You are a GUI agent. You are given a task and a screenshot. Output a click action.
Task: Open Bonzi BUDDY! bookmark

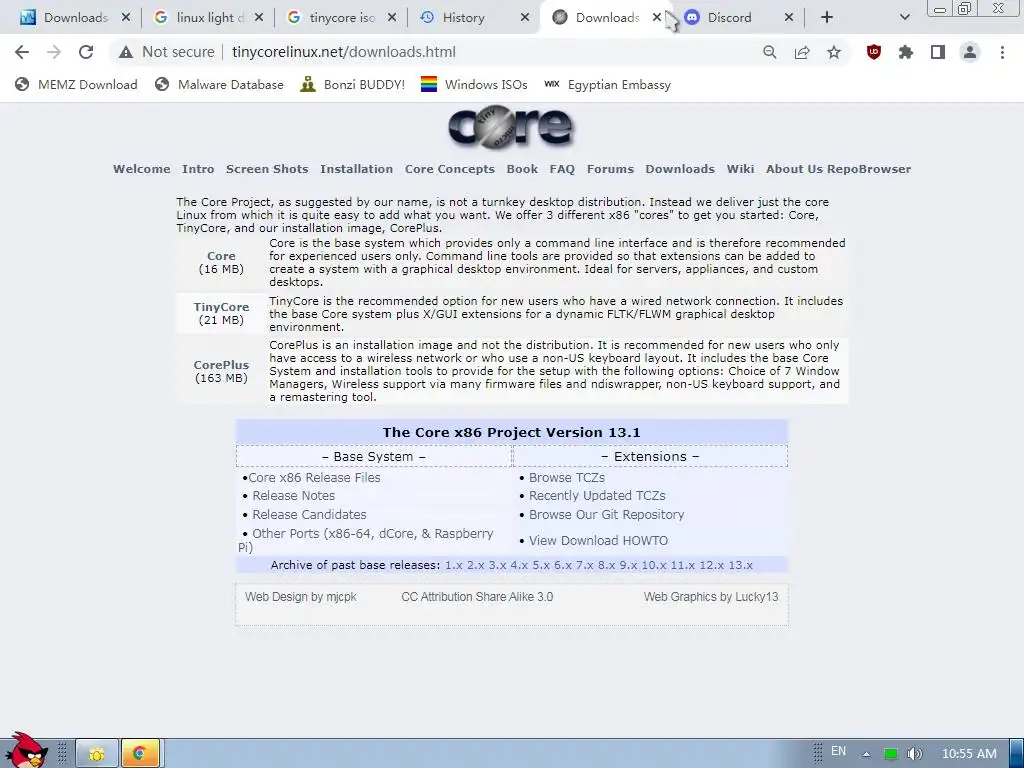pos(353,84)
